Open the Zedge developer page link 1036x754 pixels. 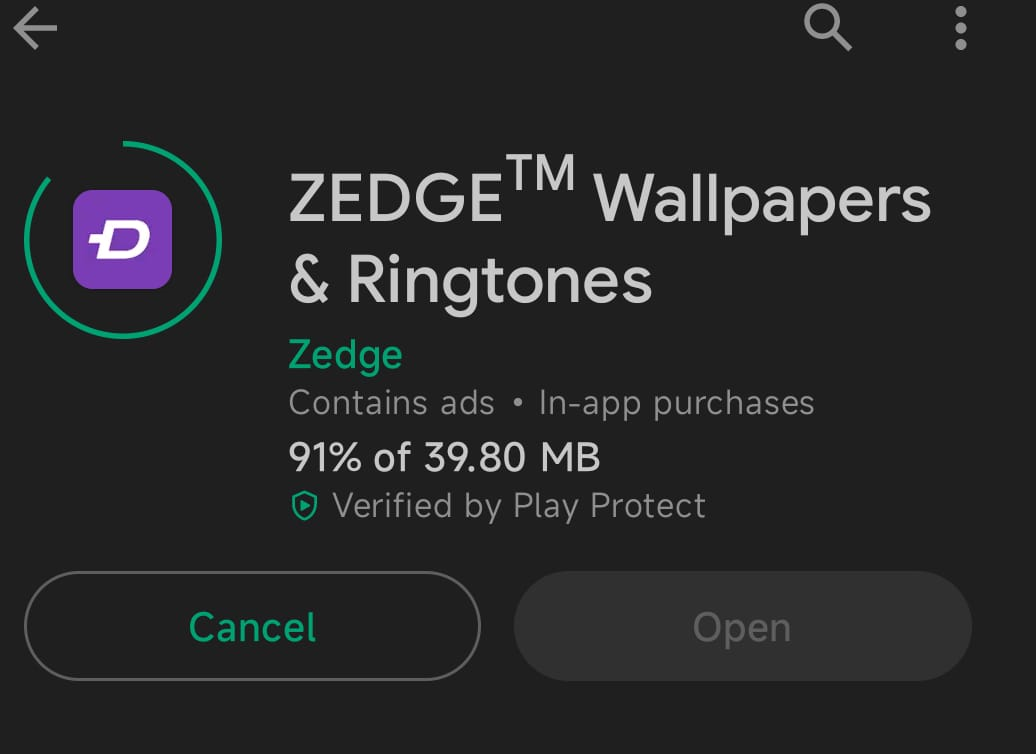pyautogui.click(x=345, y=355)
